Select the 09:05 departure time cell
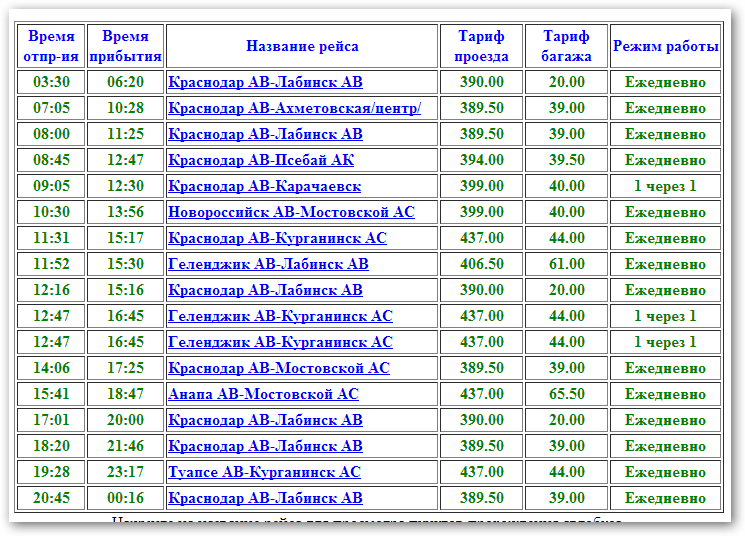The image size is (745, 536). coord(51,186)
